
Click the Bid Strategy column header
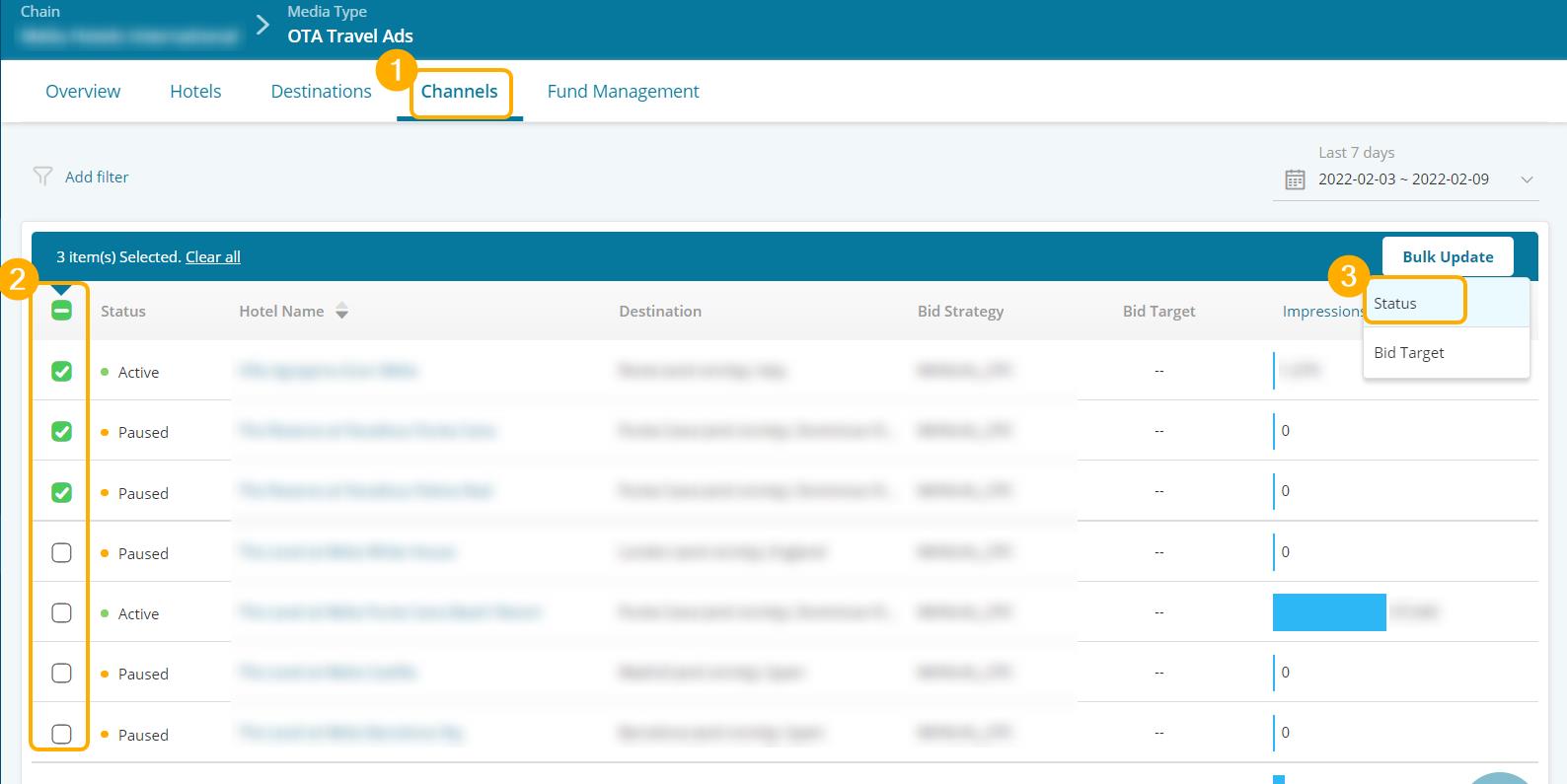click(x=960, y=311)
